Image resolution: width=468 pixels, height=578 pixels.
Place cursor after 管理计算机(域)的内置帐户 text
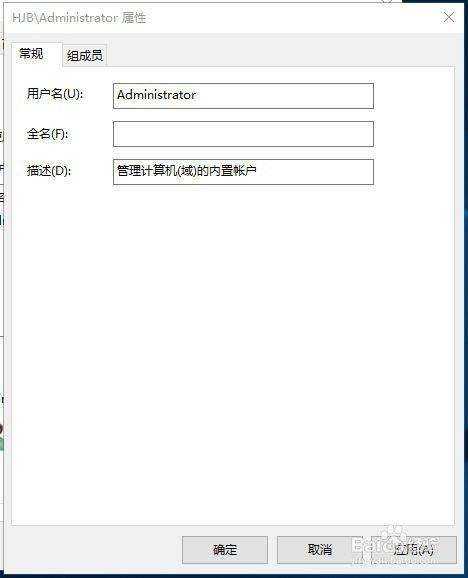(x=257, y=171)
